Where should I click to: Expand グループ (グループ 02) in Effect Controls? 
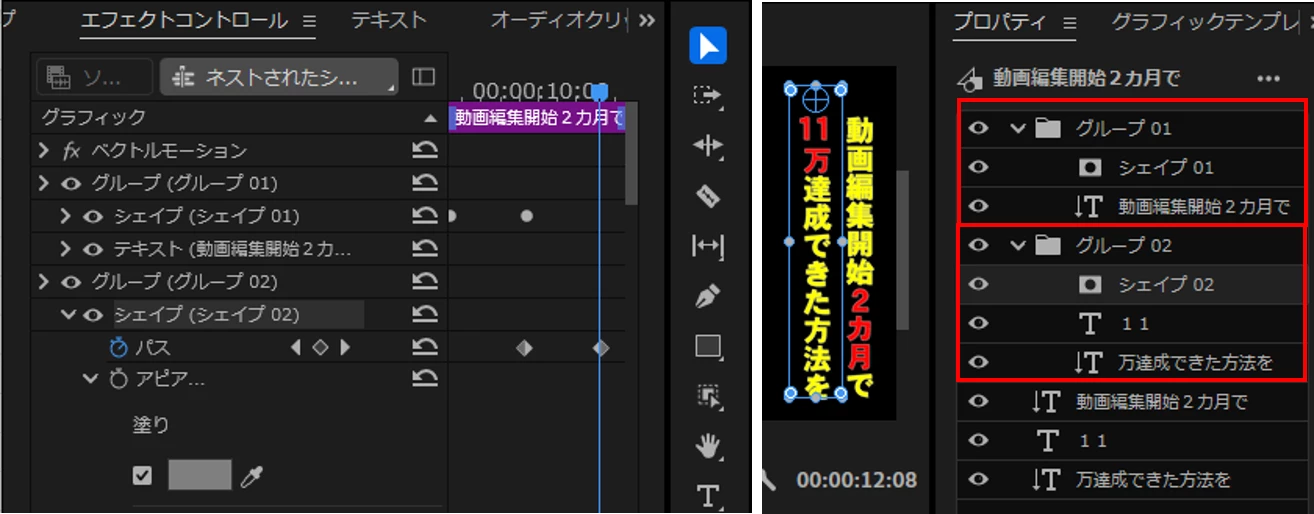tap(43, 282)
